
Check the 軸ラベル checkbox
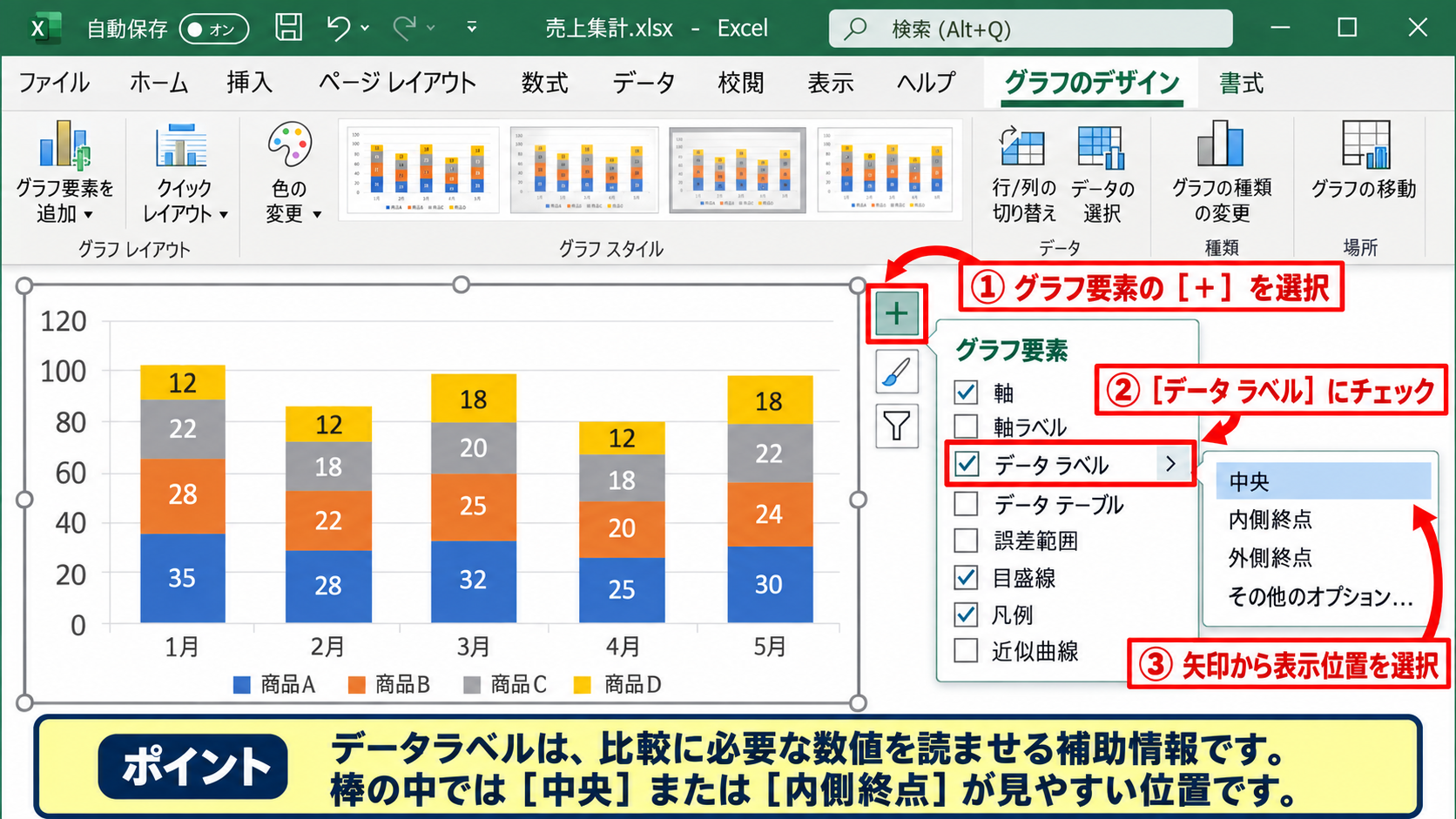(966, 426)
